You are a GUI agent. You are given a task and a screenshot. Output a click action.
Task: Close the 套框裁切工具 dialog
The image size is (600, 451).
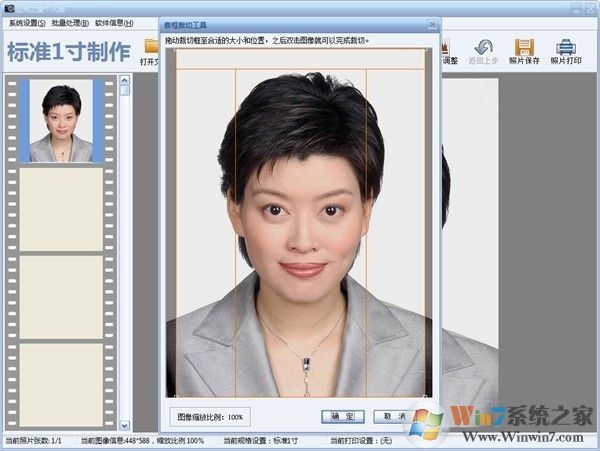(432, 25)
